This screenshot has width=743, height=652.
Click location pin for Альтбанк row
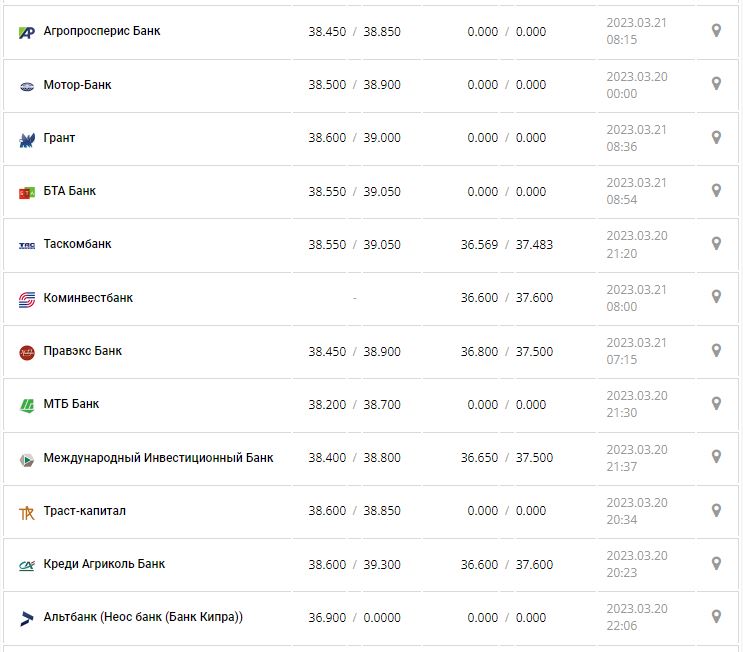716,616
